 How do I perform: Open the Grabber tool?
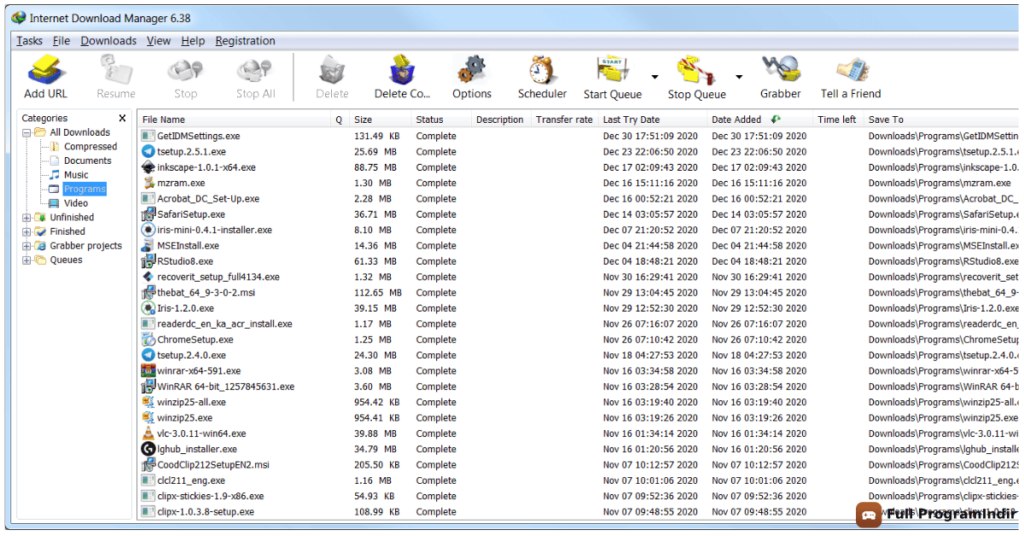coord(780,71)
